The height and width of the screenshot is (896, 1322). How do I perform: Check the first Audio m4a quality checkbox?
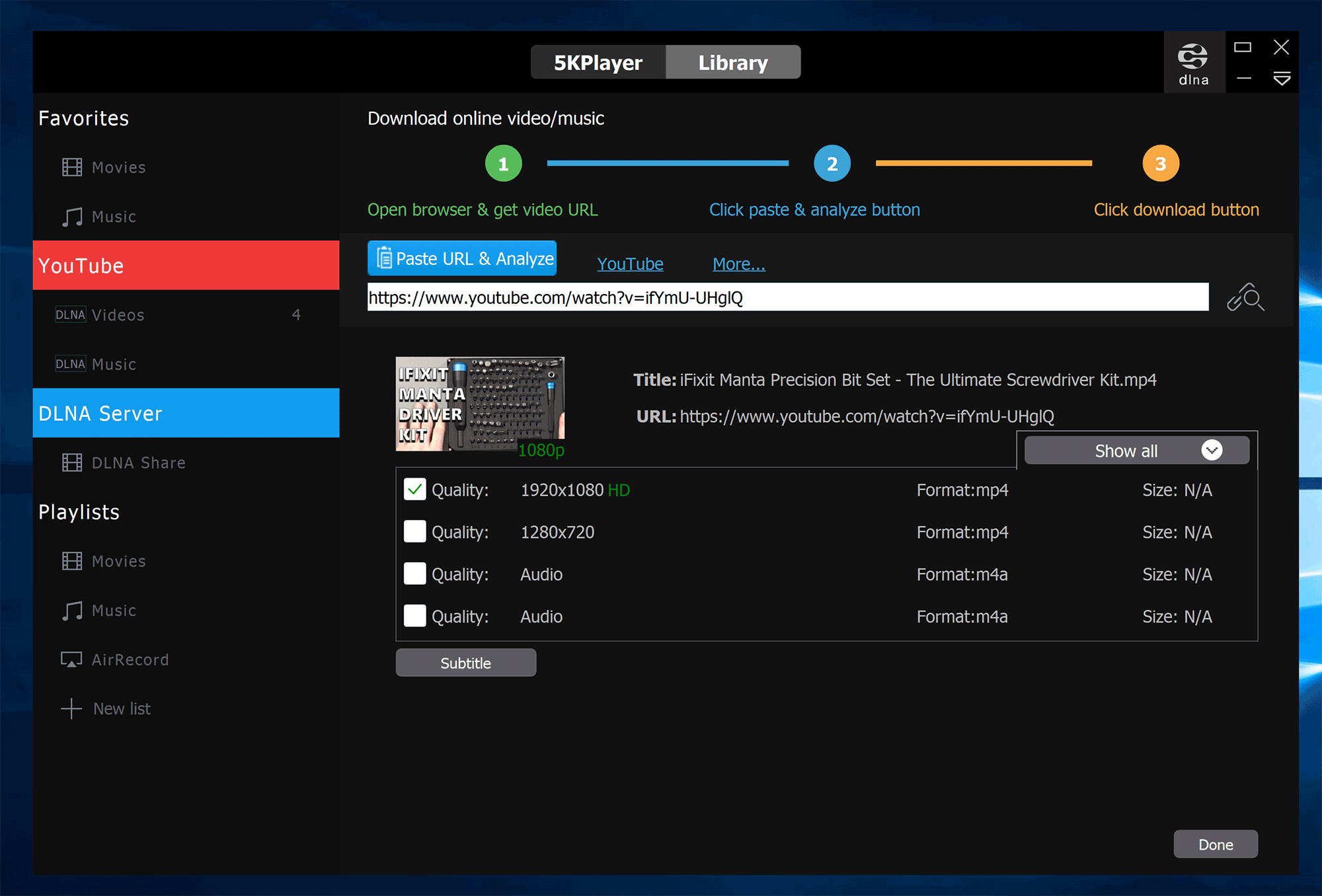click(x=414, y=574)
